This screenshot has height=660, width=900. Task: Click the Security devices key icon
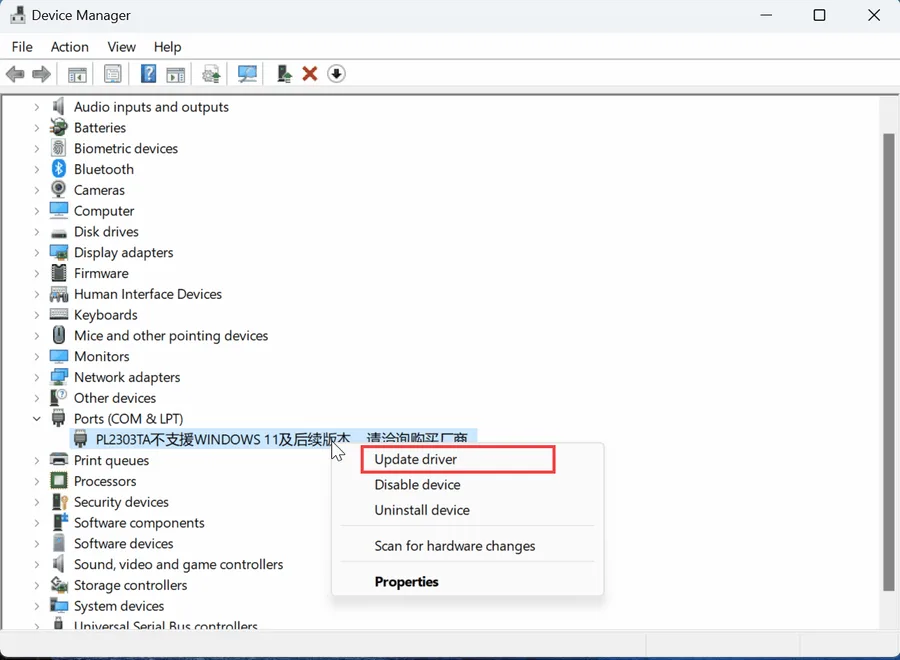pos(60,502)
